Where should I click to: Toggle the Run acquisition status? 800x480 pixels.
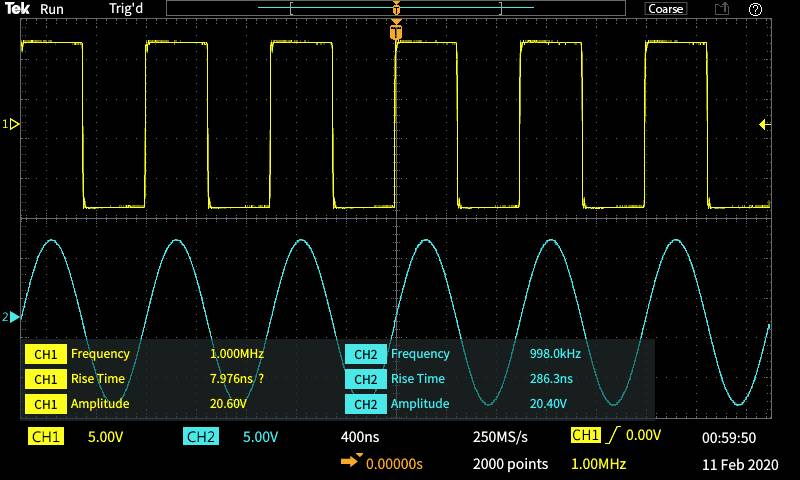[x=52, y=9]
